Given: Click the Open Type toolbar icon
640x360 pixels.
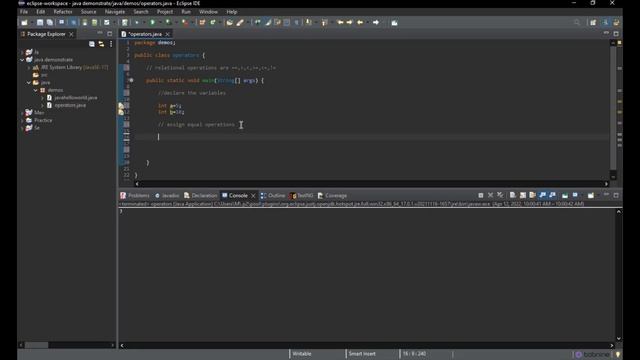Looking at the screenshot, I should [229, 22].
